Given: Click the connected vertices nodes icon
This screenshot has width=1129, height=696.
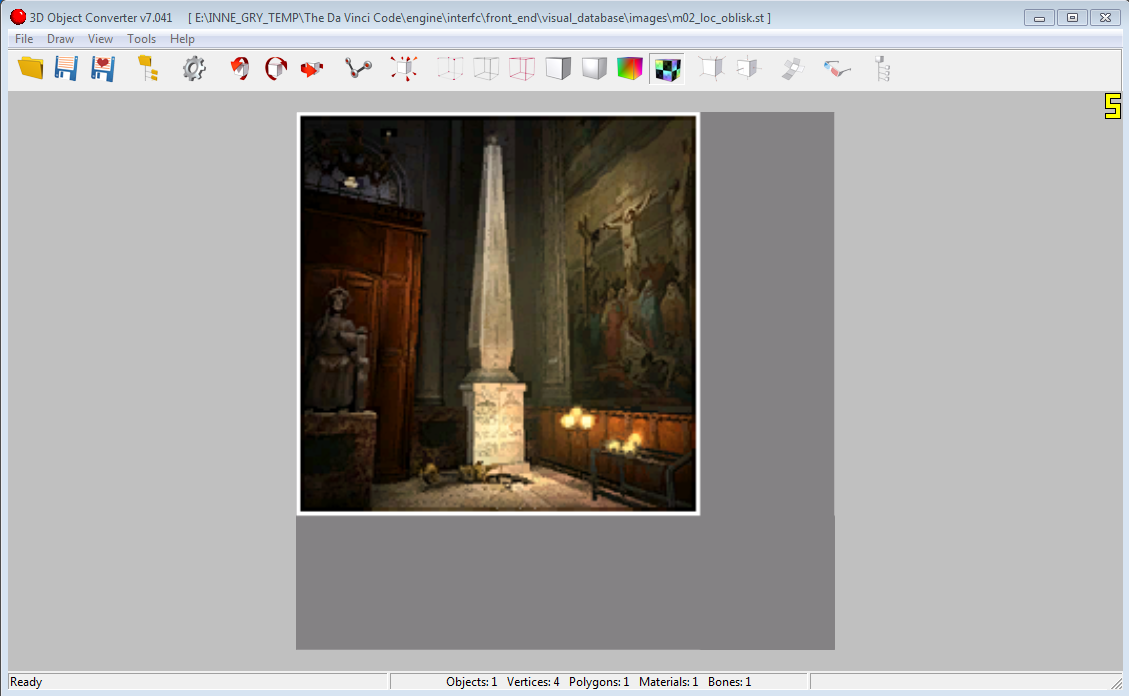Looking at the screenshot, I should tap(358, 68).
